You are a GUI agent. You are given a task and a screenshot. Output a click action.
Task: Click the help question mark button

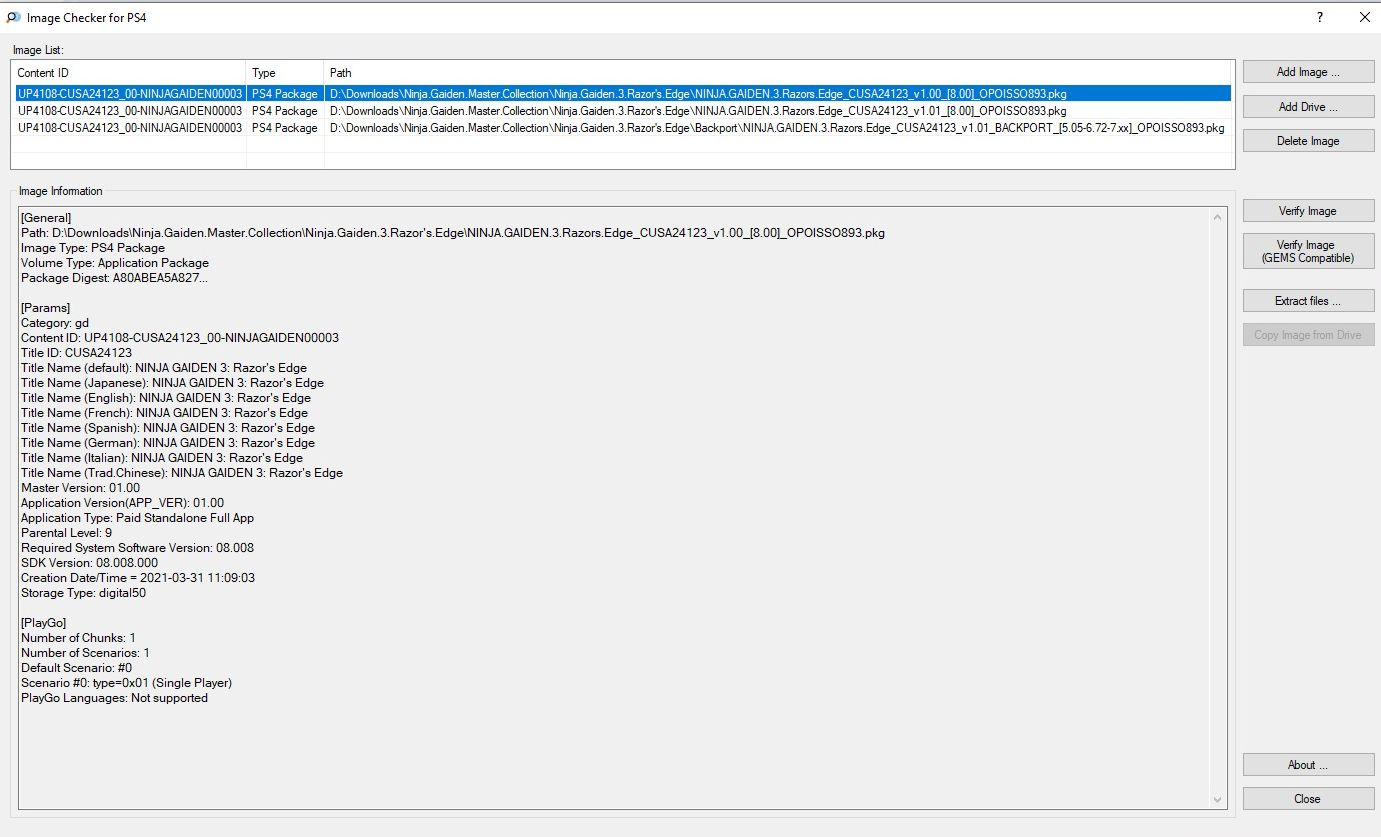pos(1320,17)
